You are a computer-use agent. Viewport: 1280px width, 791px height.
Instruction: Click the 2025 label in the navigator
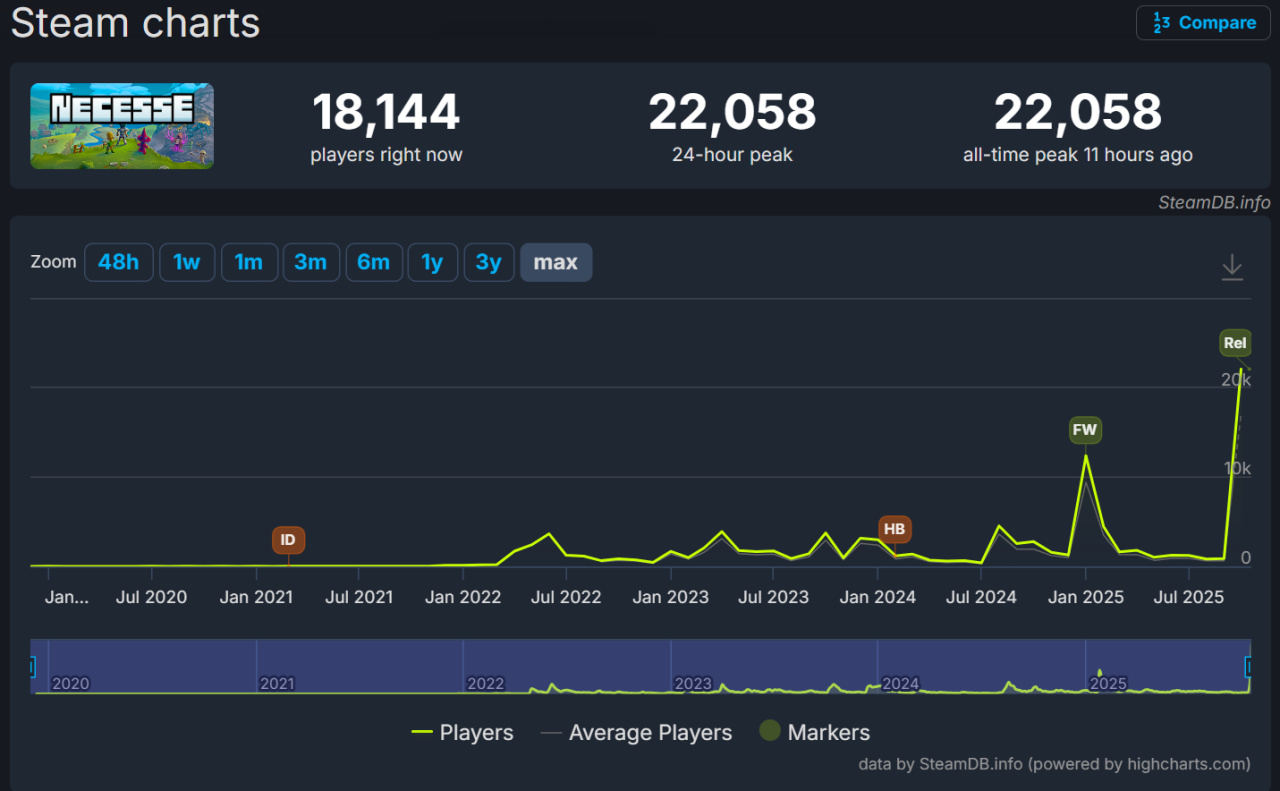1108,684
